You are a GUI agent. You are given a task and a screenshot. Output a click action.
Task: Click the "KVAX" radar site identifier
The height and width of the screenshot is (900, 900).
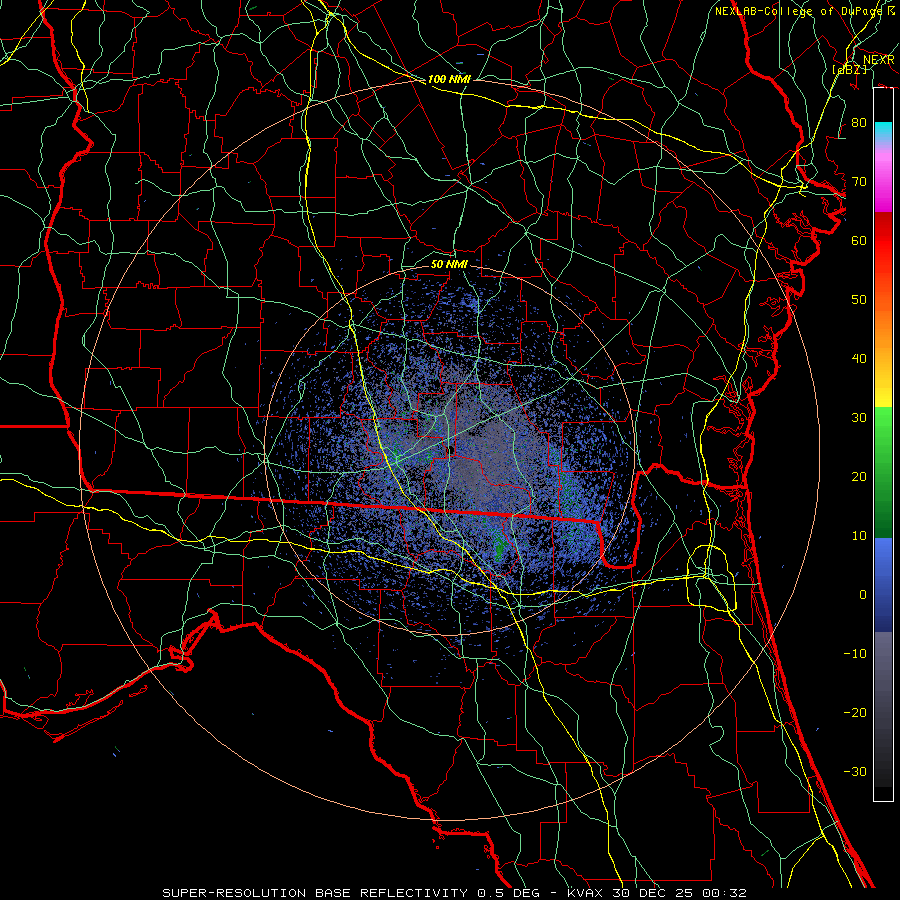pos(586,893)
